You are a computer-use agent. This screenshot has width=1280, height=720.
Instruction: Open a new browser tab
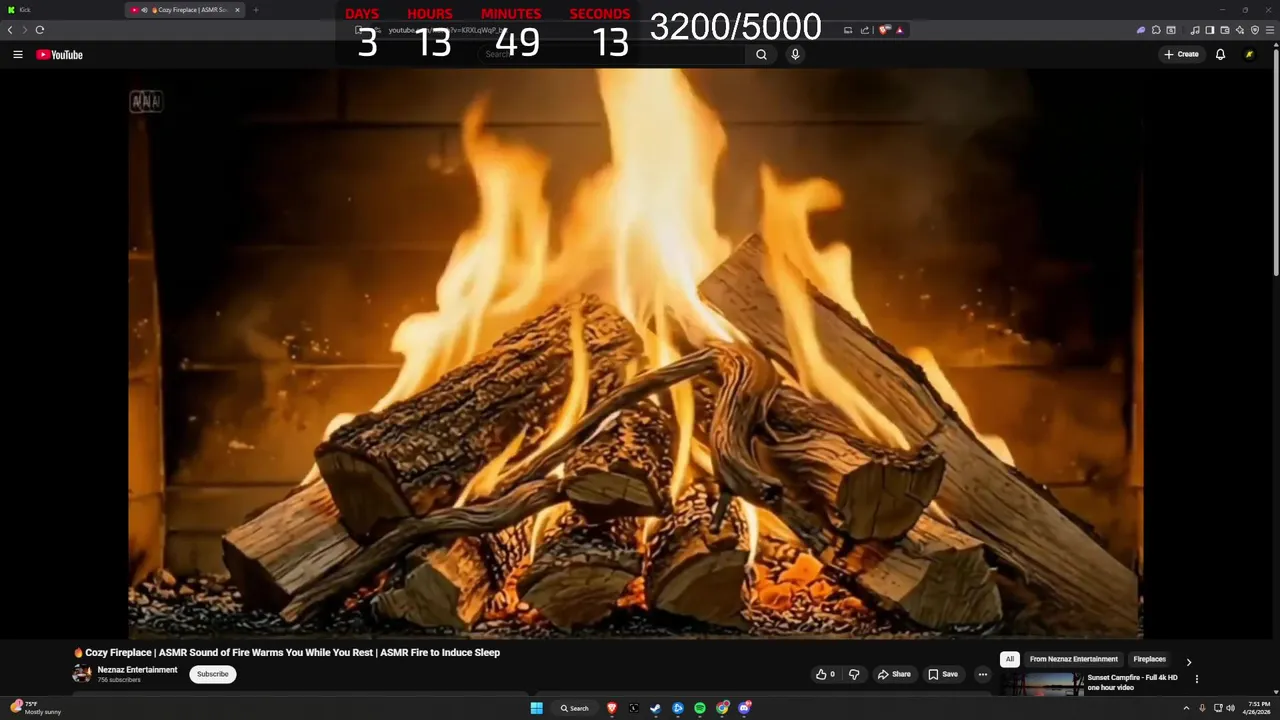click(x=255, y=10)
